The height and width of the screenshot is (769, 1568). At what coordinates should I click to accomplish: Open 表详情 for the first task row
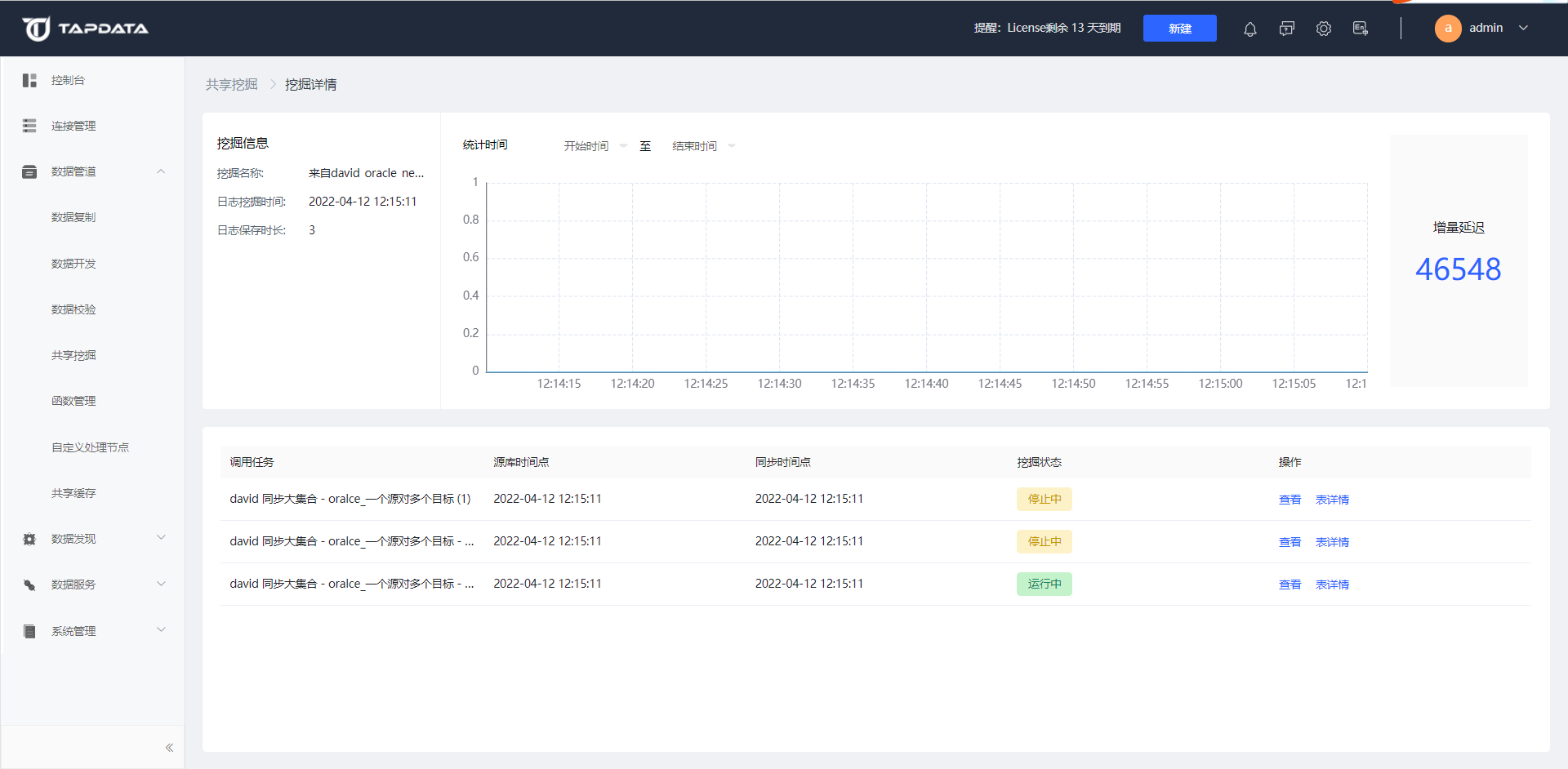tap(1332, 500)
